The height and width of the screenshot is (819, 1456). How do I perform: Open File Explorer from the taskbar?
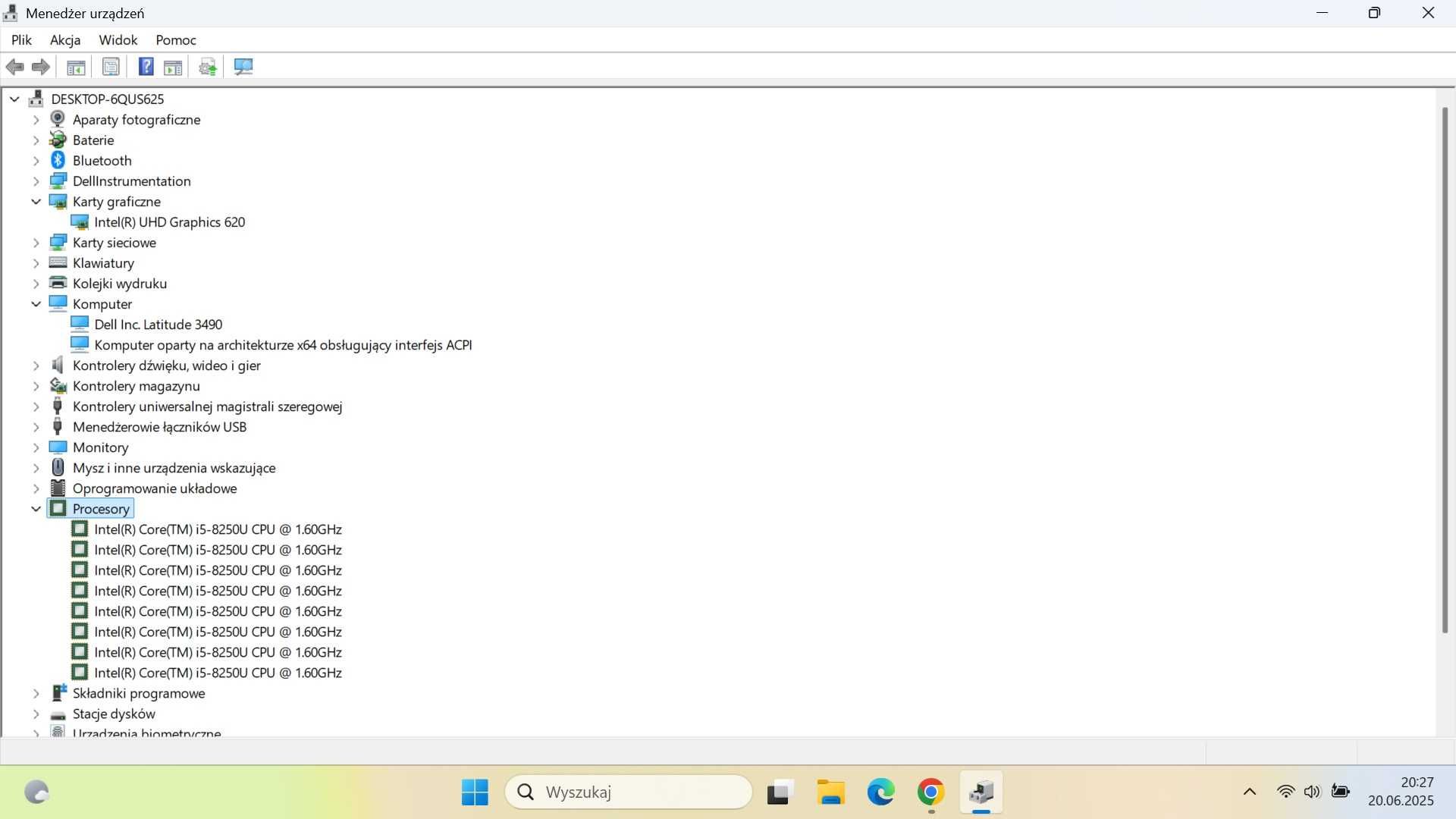(830, 792)
